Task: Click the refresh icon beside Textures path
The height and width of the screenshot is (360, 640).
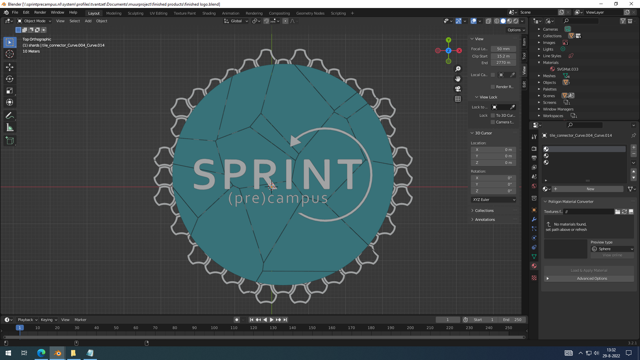Action: [x=624, y=211]
